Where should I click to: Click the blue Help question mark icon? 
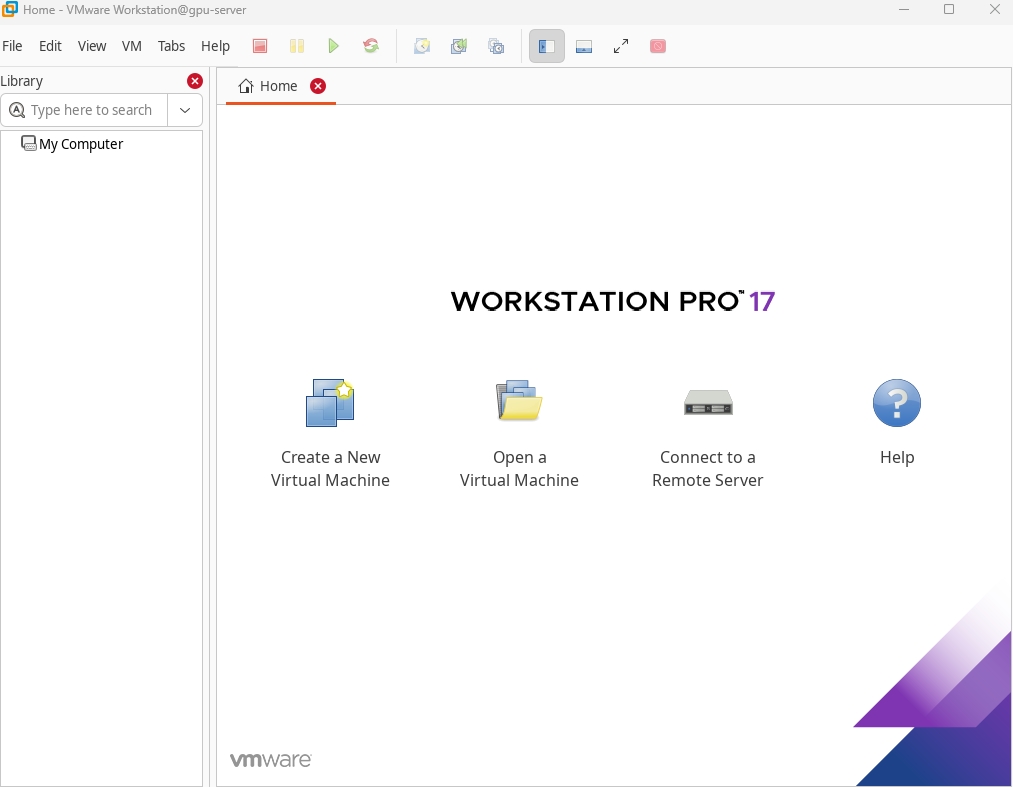897,403
